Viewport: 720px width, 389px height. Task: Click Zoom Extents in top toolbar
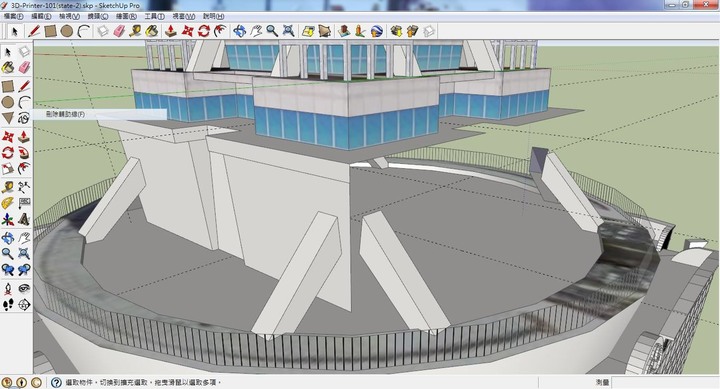(288, 31)
